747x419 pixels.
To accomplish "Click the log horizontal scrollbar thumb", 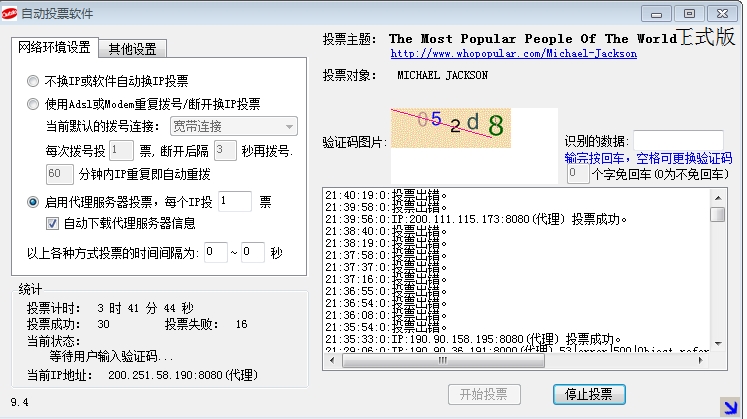I will (x=443, y=360).
